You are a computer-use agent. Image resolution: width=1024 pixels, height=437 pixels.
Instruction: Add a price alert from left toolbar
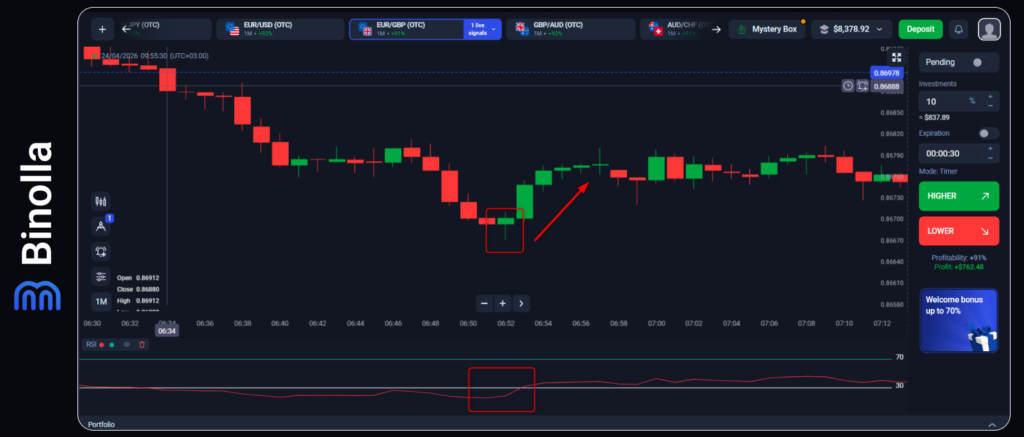coord(101,251)
